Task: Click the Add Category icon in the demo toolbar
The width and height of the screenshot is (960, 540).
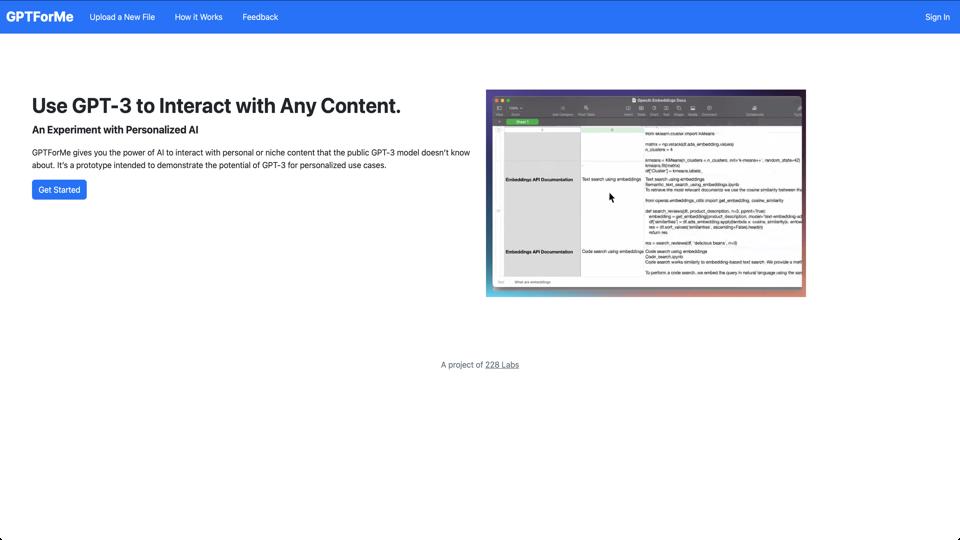Action: click(562, 109)
